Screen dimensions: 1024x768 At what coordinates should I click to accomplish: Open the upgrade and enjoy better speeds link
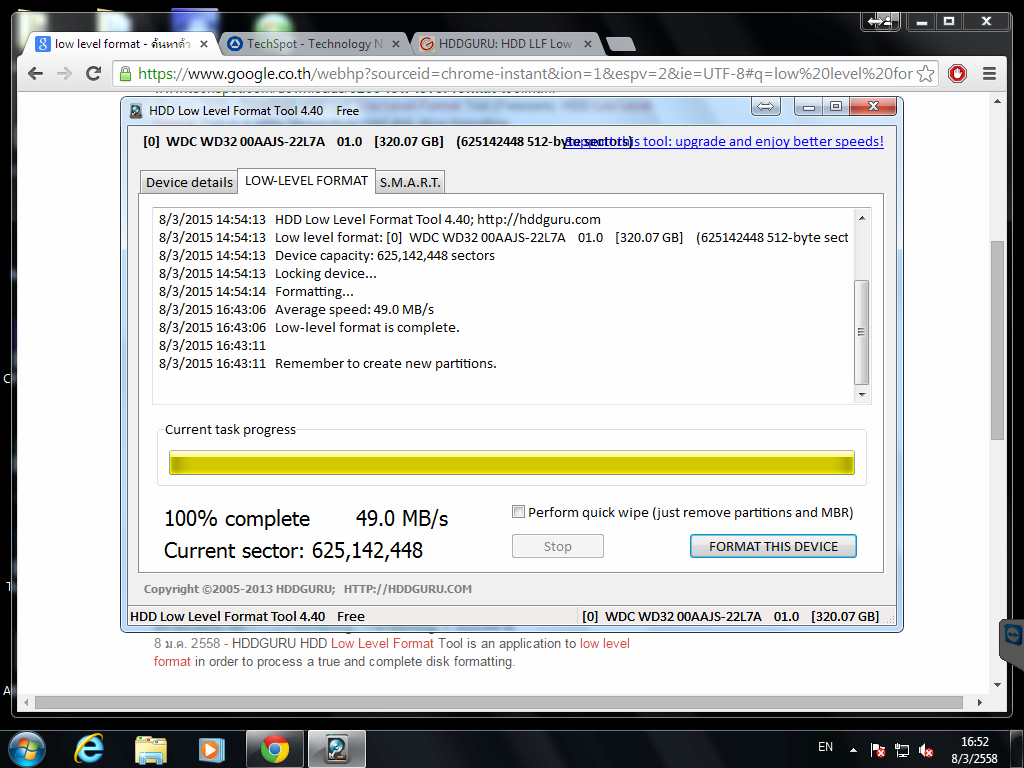click(725, 141)
